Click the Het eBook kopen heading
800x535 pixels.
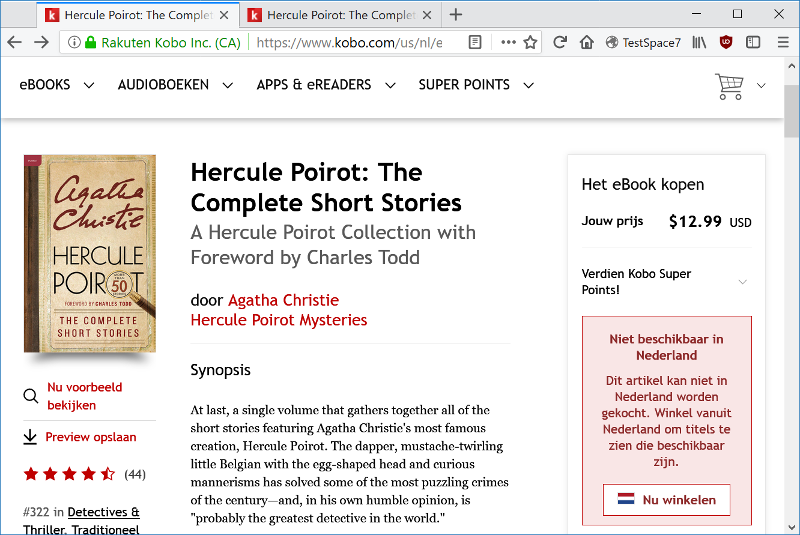pos(643,184)
